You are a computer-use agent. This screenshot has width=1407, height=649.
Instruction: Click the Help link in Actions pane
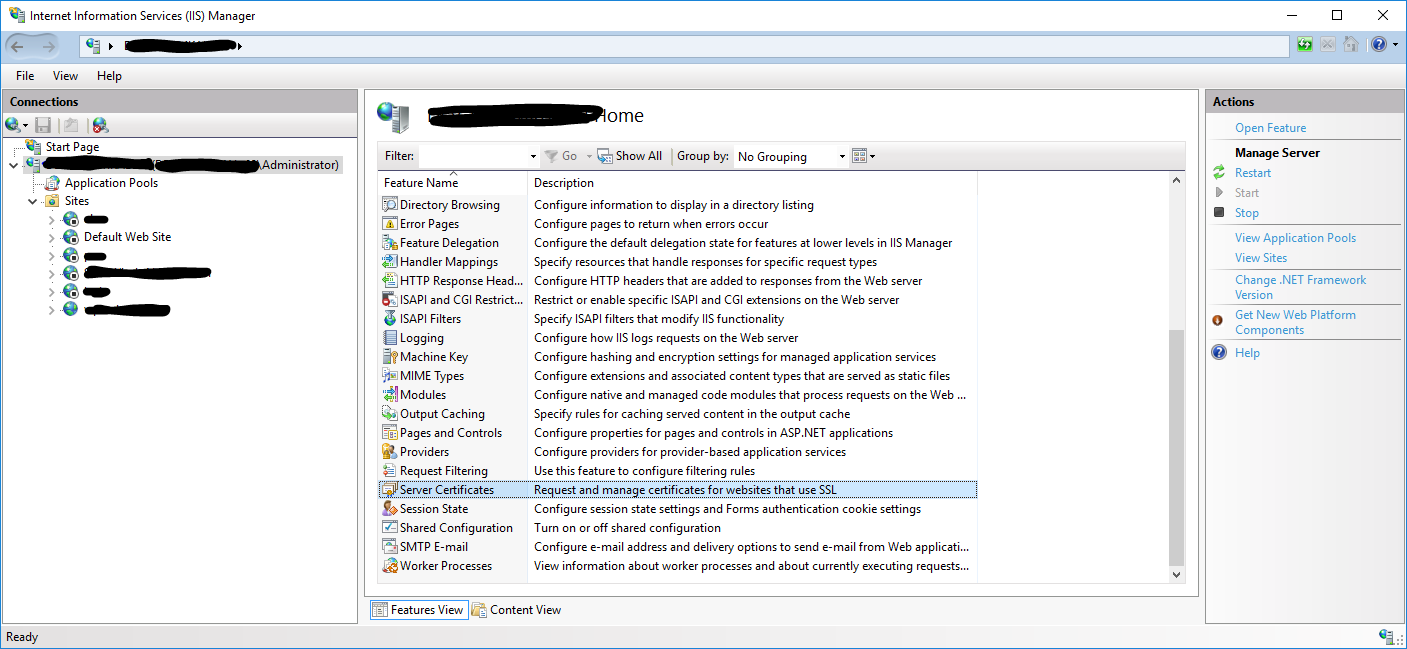pyautogui.click(x=1248, y=353)
